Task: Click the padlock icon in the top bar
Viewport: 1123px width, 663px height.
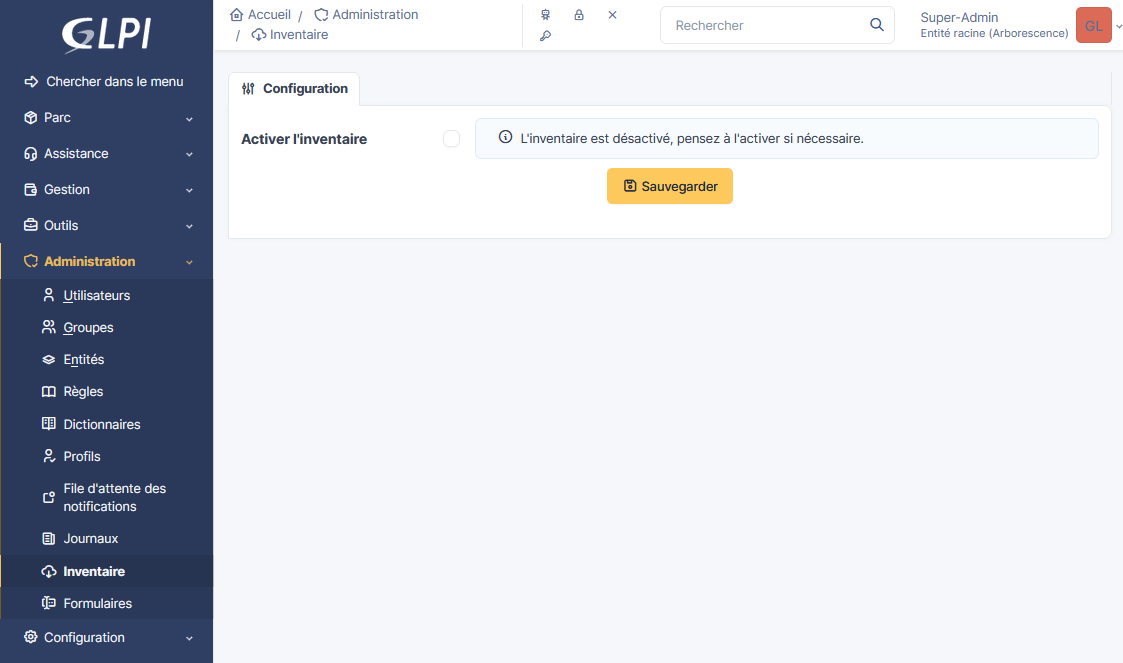Action: (579, 14)
